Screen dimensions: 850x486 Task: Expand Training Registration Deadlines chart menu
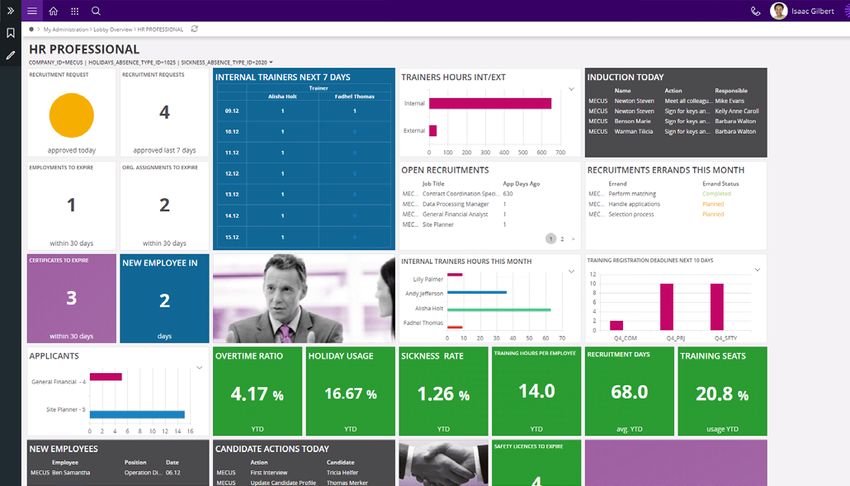757,270
